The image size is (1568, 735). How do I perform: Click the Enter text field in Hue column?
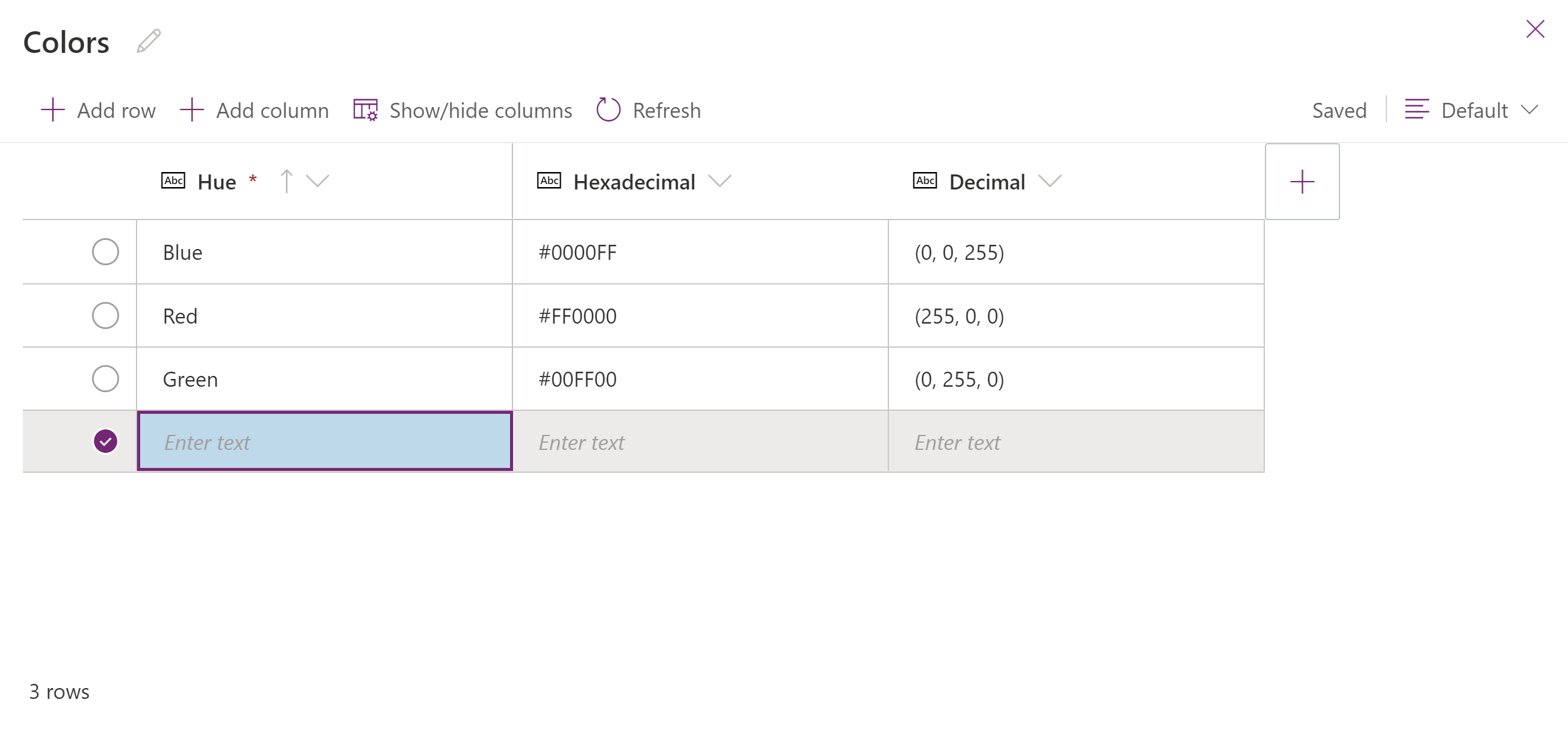(x=326, y=441)
